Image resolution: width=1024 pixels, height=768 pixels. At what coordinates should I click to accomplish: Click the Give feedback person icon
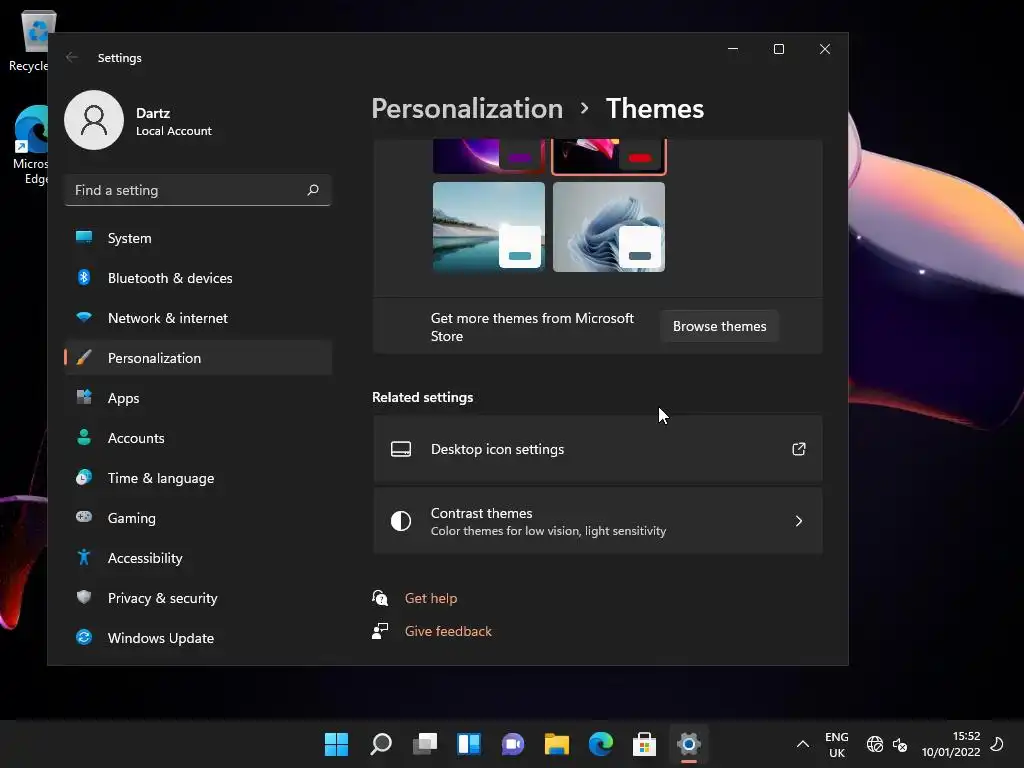click(x=380, y=632)
